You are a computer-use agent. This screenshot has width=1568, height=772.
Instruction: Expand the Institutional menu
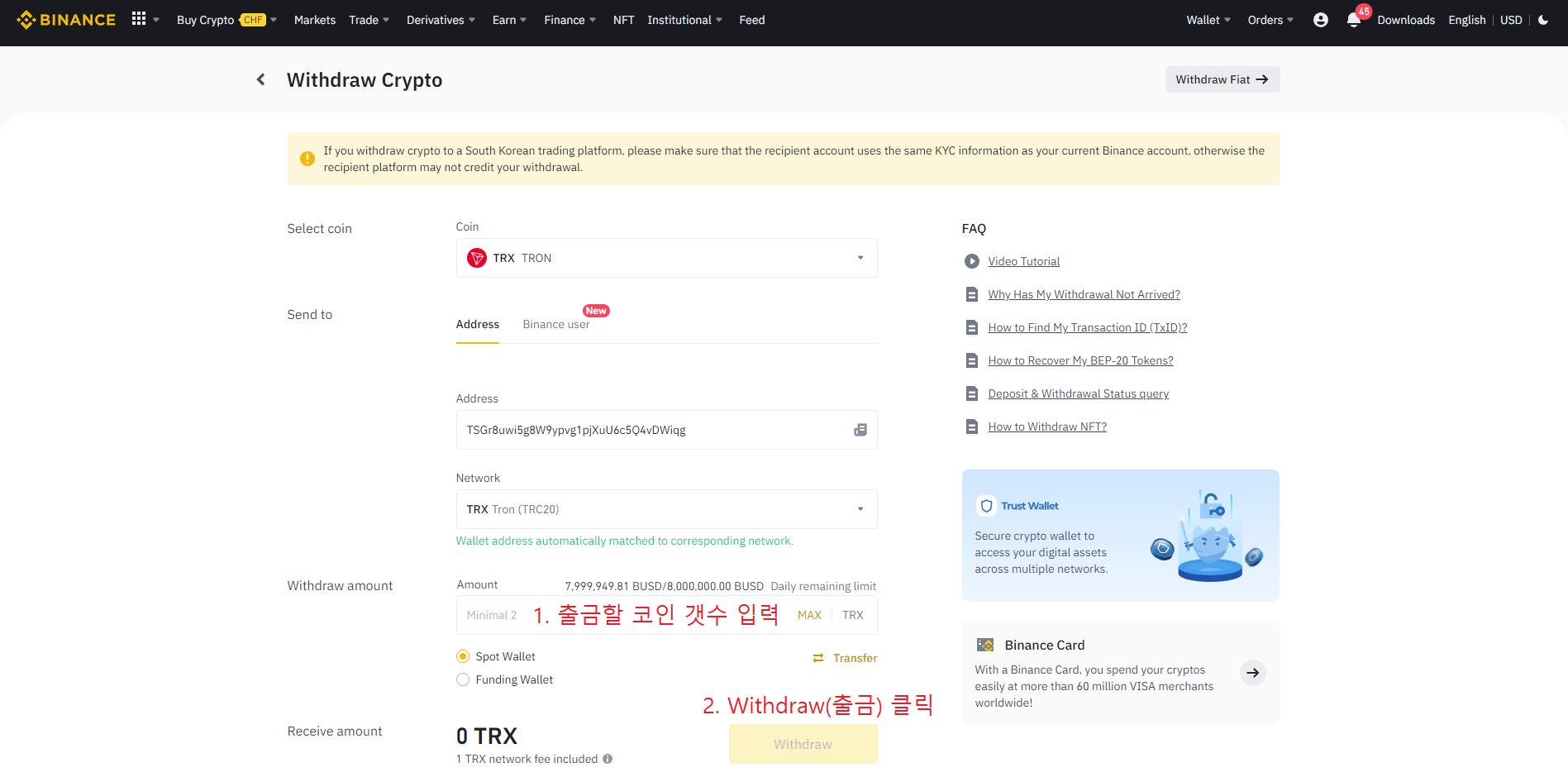pyautogui.click(x=684, y=20)
